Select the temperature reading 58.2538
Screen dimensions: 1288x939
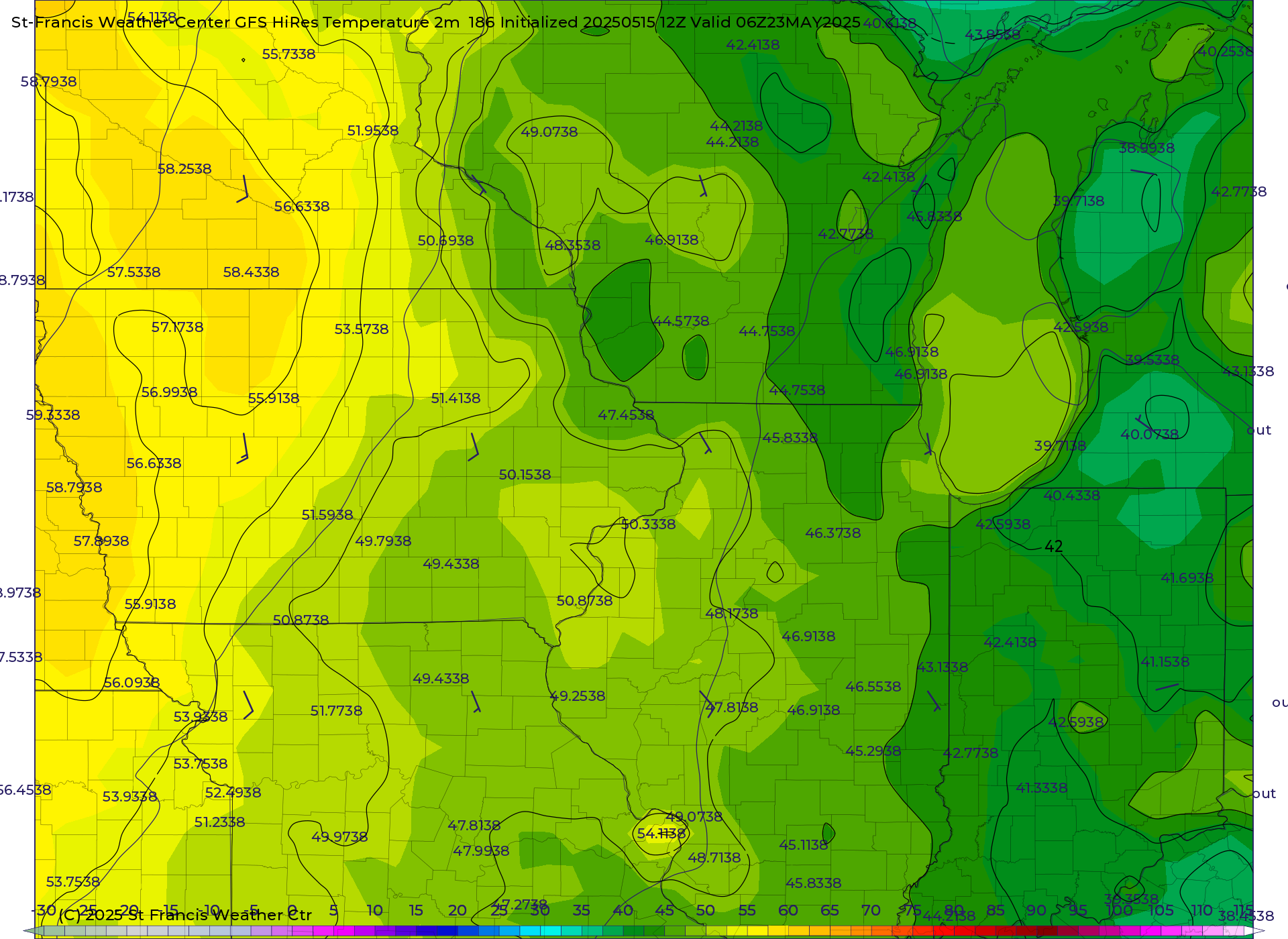coord(184,169)
